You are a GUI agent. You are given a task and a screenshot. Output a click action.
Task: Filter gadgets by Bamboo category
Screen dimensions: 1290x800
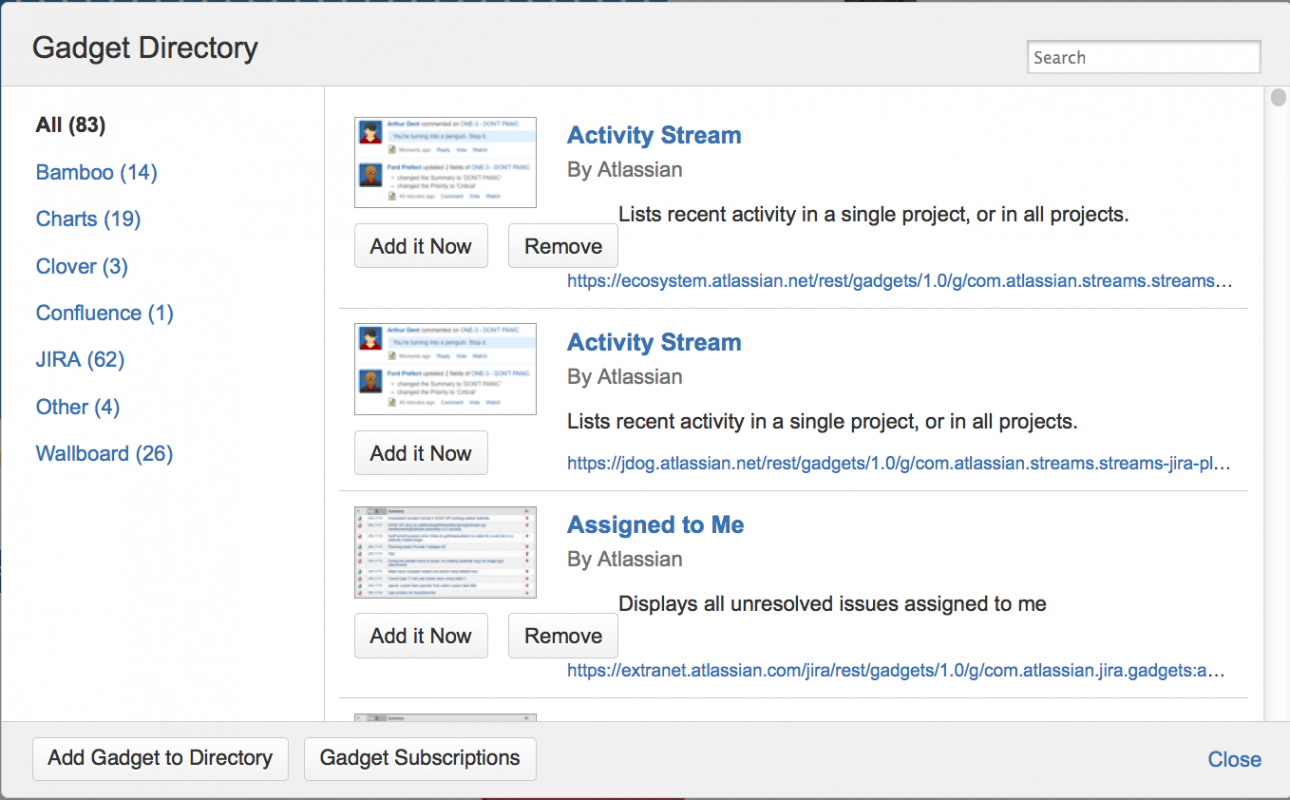pos(96,172)
